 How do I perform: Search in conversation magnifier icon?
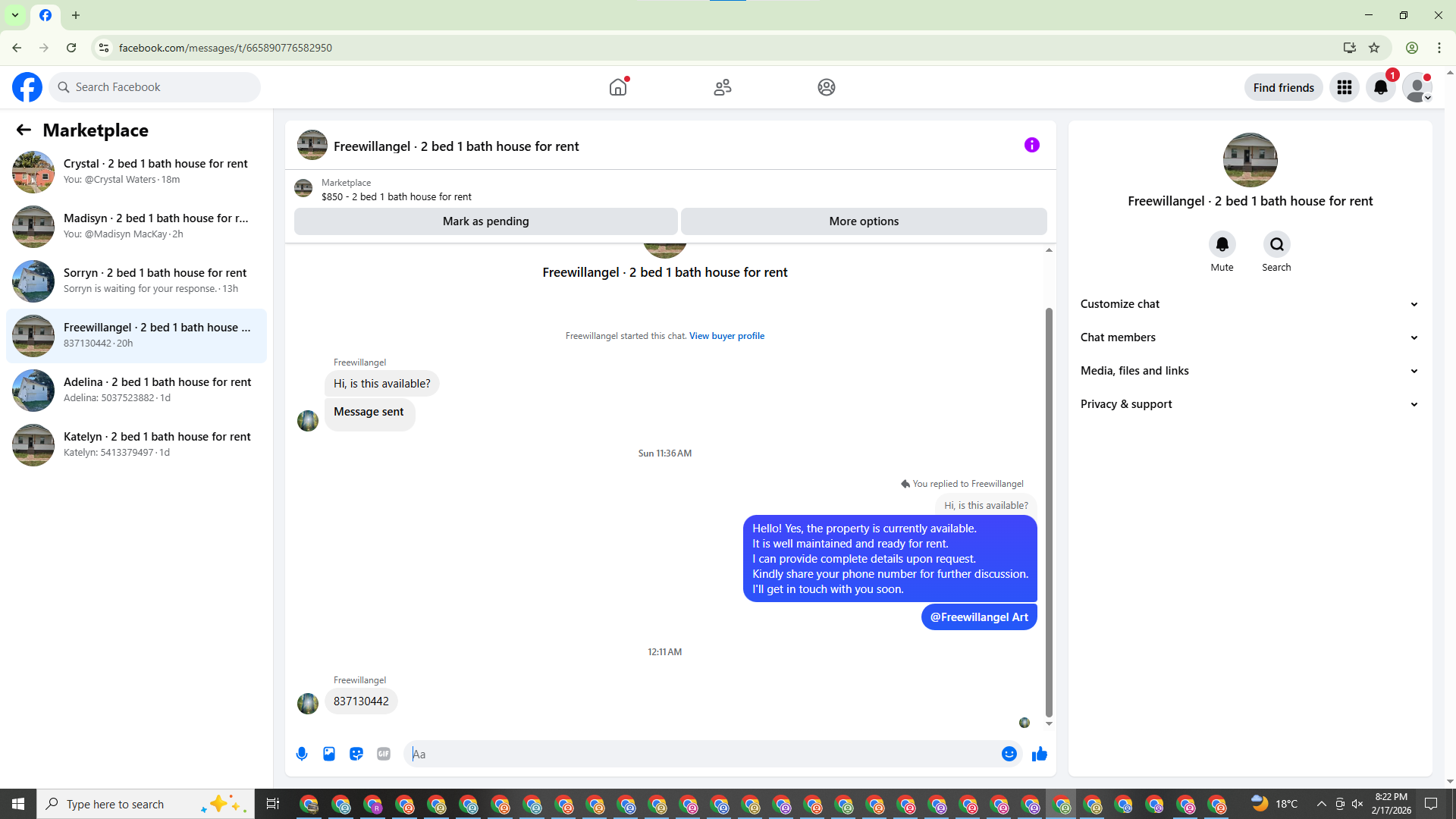tap(1277, 244)
